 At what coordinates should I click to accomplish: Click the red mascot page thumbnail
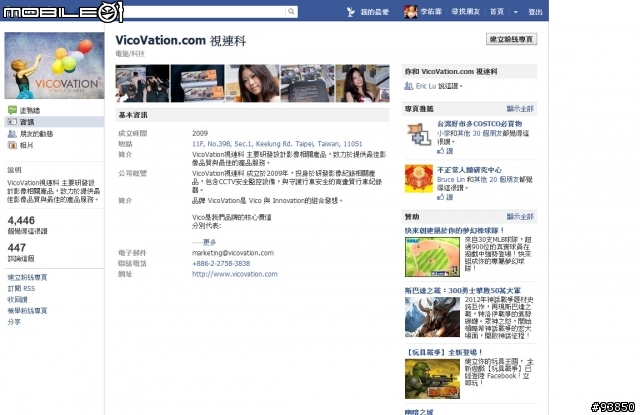click(x=419, y=178)
